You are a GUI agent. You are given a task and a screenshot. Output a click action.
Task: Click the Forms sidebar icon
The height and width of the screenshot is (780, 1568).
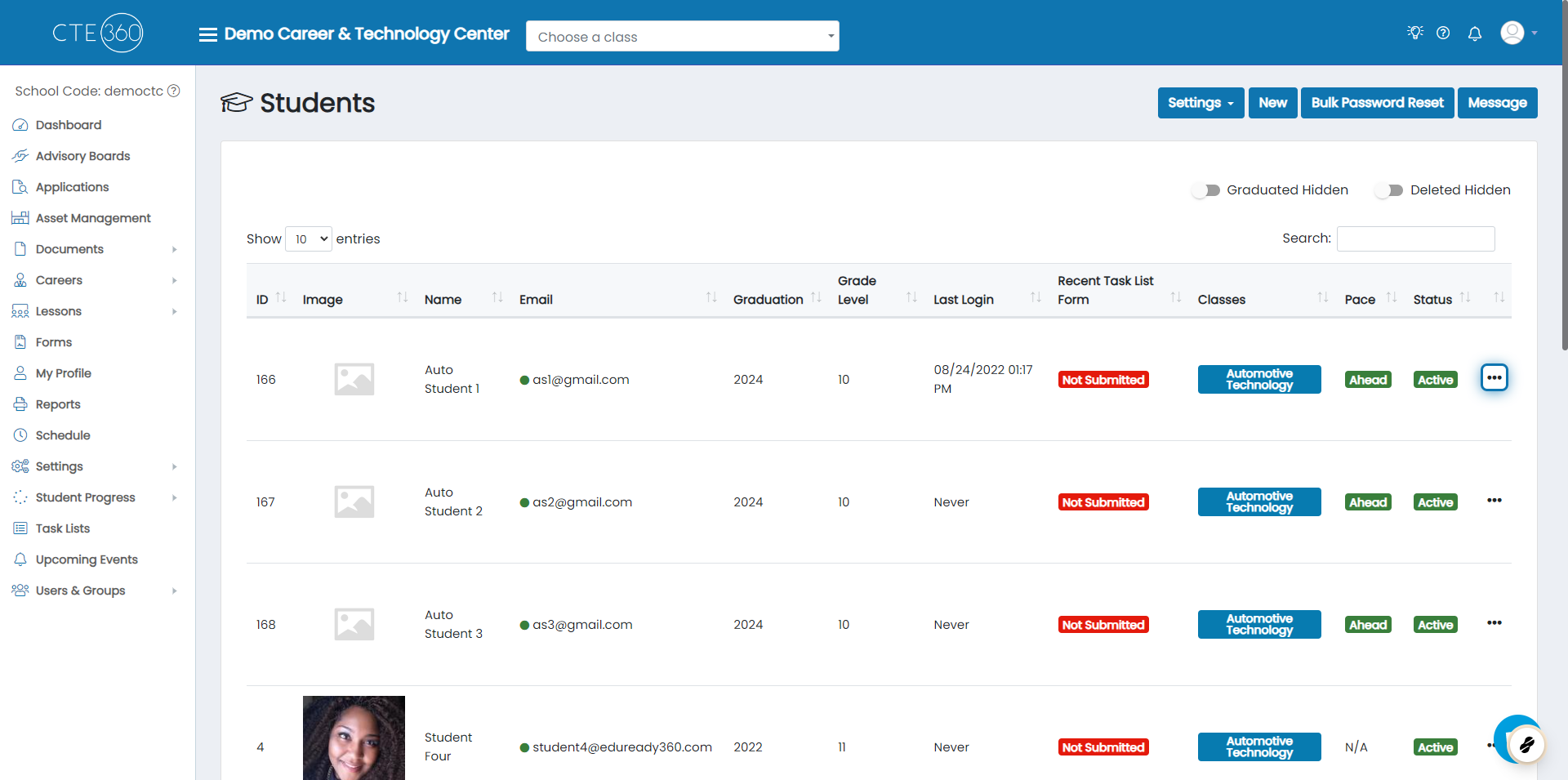click(x=20, y=342)
